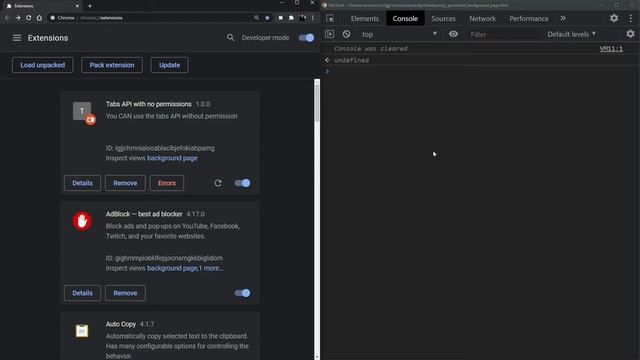Switch to the Sources tab
Image resolution: width=640 pixels, height=360 pixels.
(x=443, y=19)
